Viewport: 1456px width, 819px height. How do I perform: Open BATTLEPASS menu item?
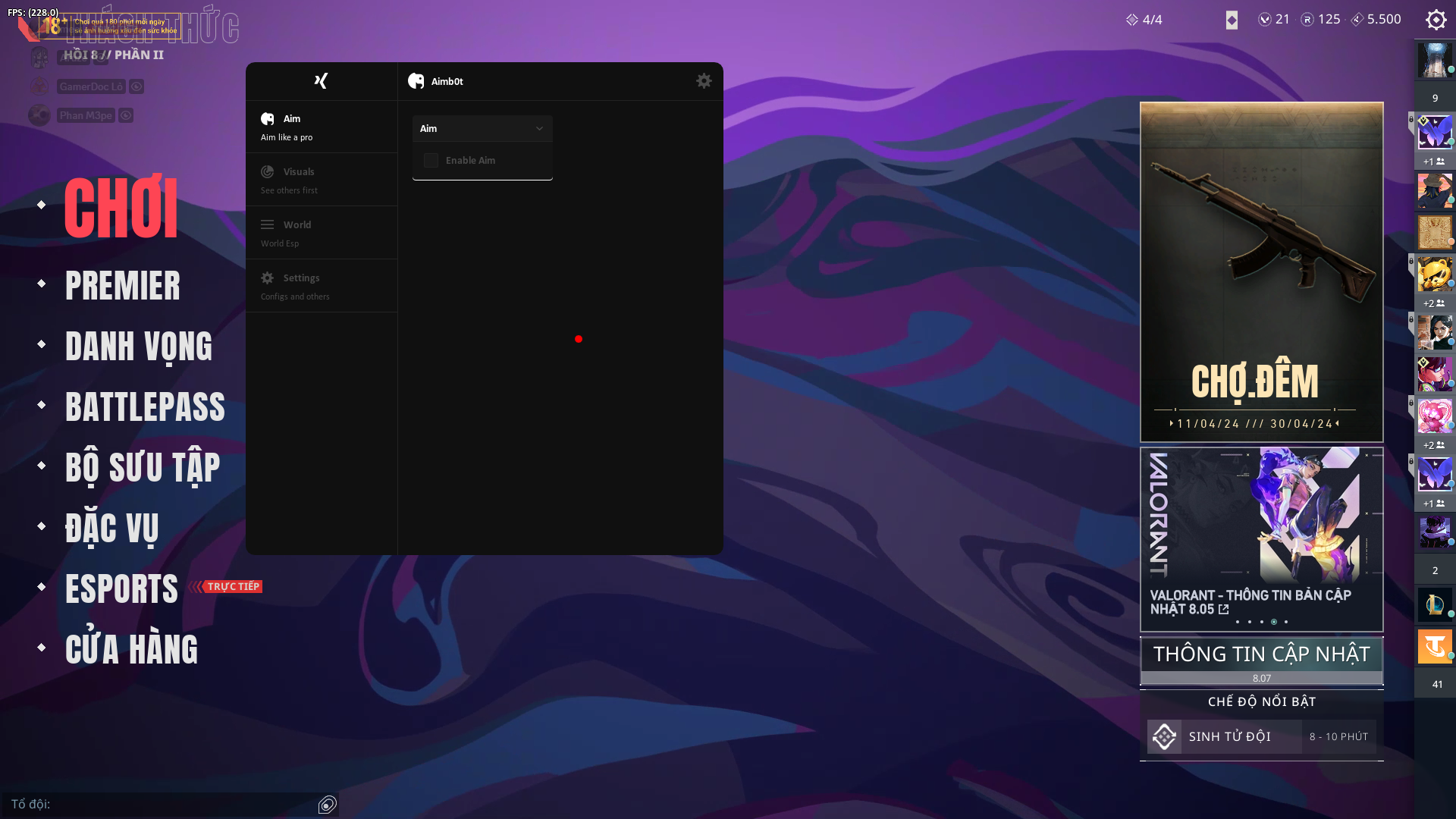pyautogui.click(x=145, y=407)
